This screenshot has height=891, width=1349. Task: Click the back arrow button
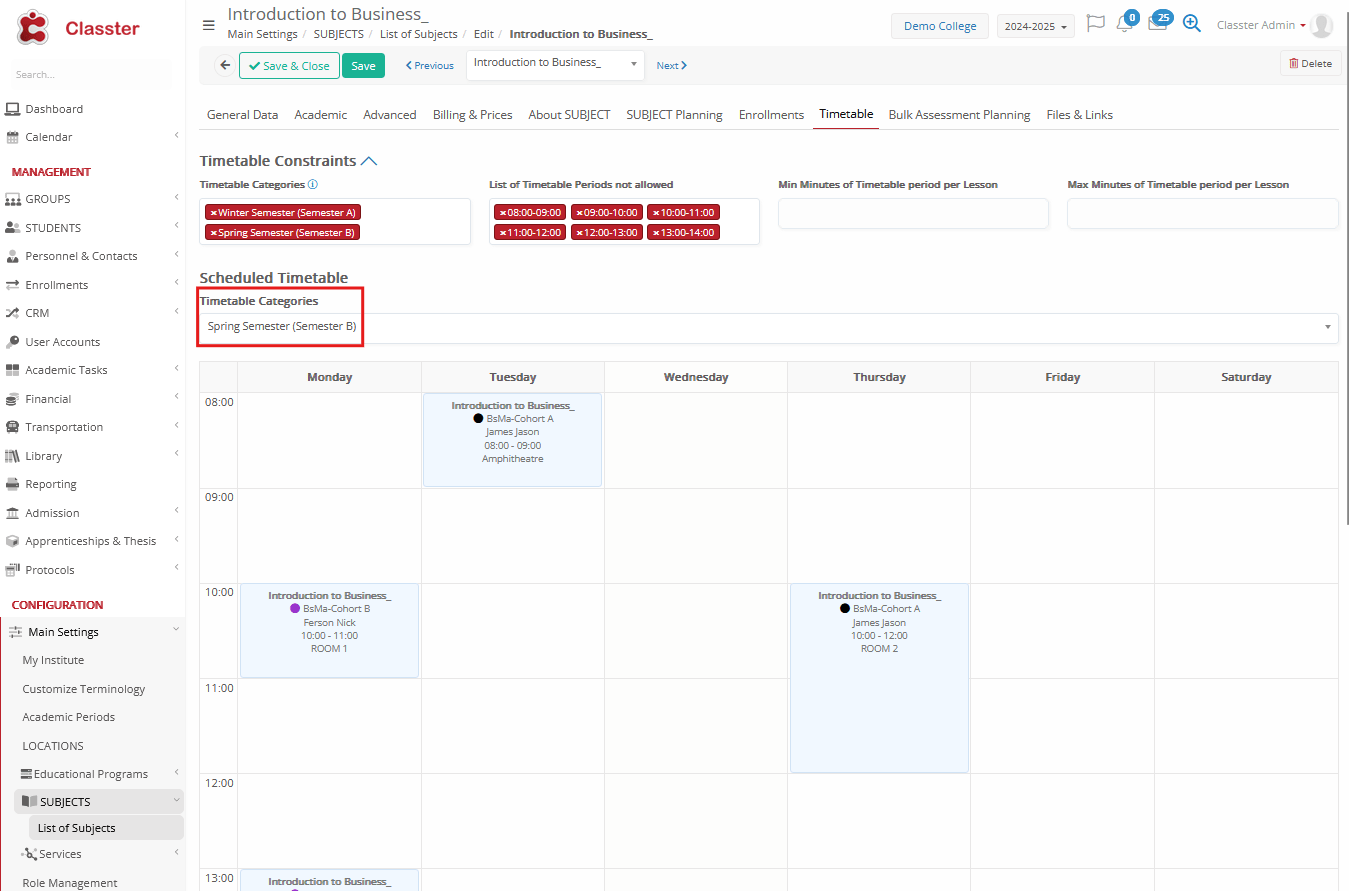pos(225,65)
